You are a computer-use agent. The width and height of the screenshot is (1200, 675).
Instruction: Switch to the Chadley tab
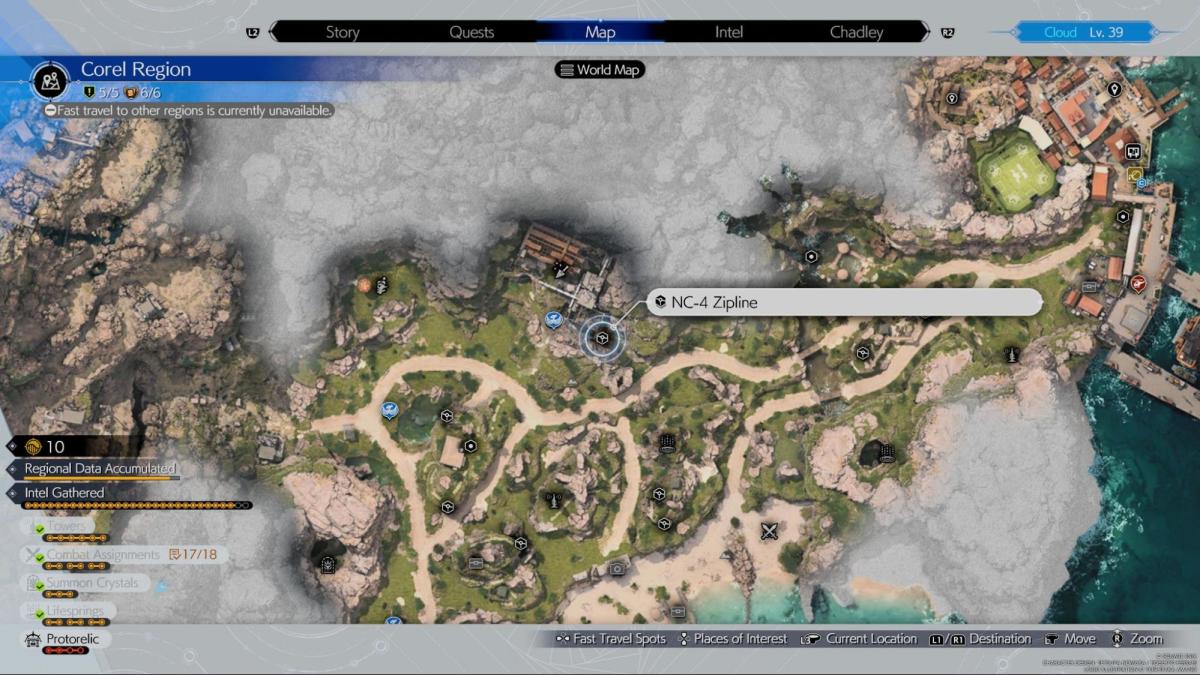tap(857, 32)
